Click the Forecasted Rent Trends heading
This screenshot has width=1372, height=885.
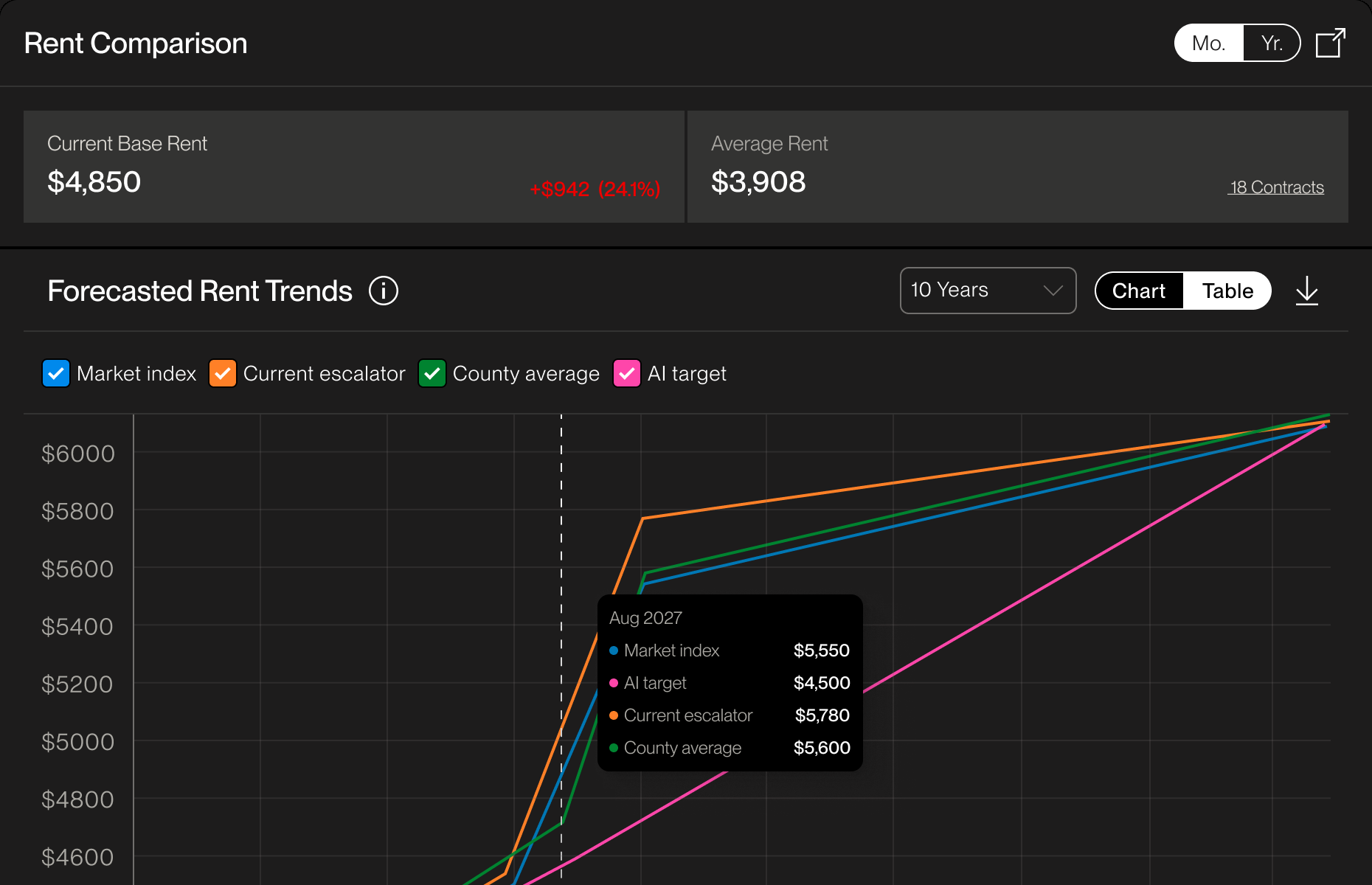click(200, 291)
